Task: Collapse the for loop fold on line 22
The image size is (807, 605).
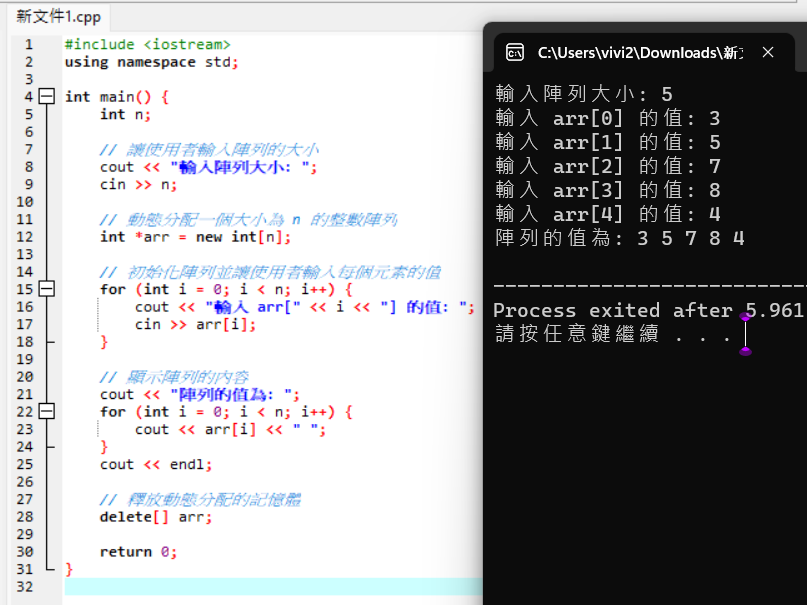Action: click(47, 411)
